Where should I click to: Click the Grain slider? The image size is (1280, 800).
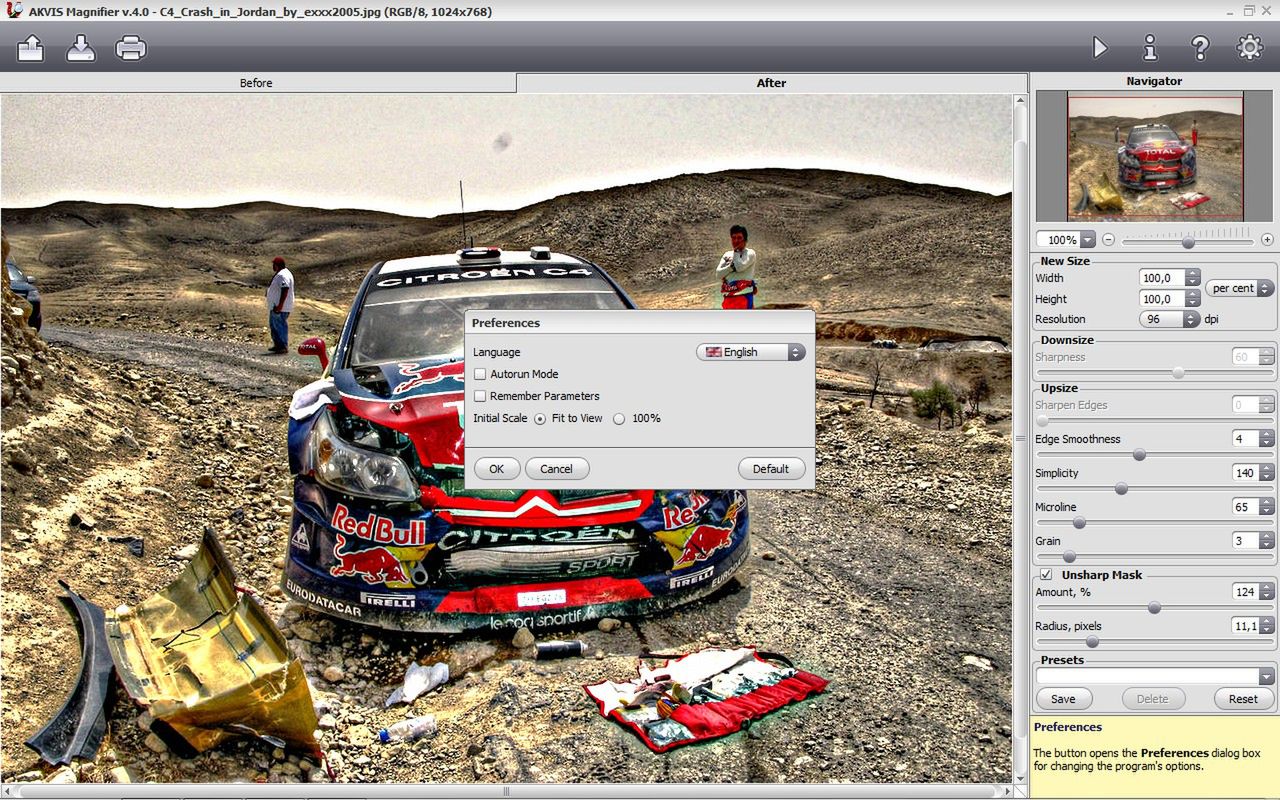click(x=1155, y=557)
